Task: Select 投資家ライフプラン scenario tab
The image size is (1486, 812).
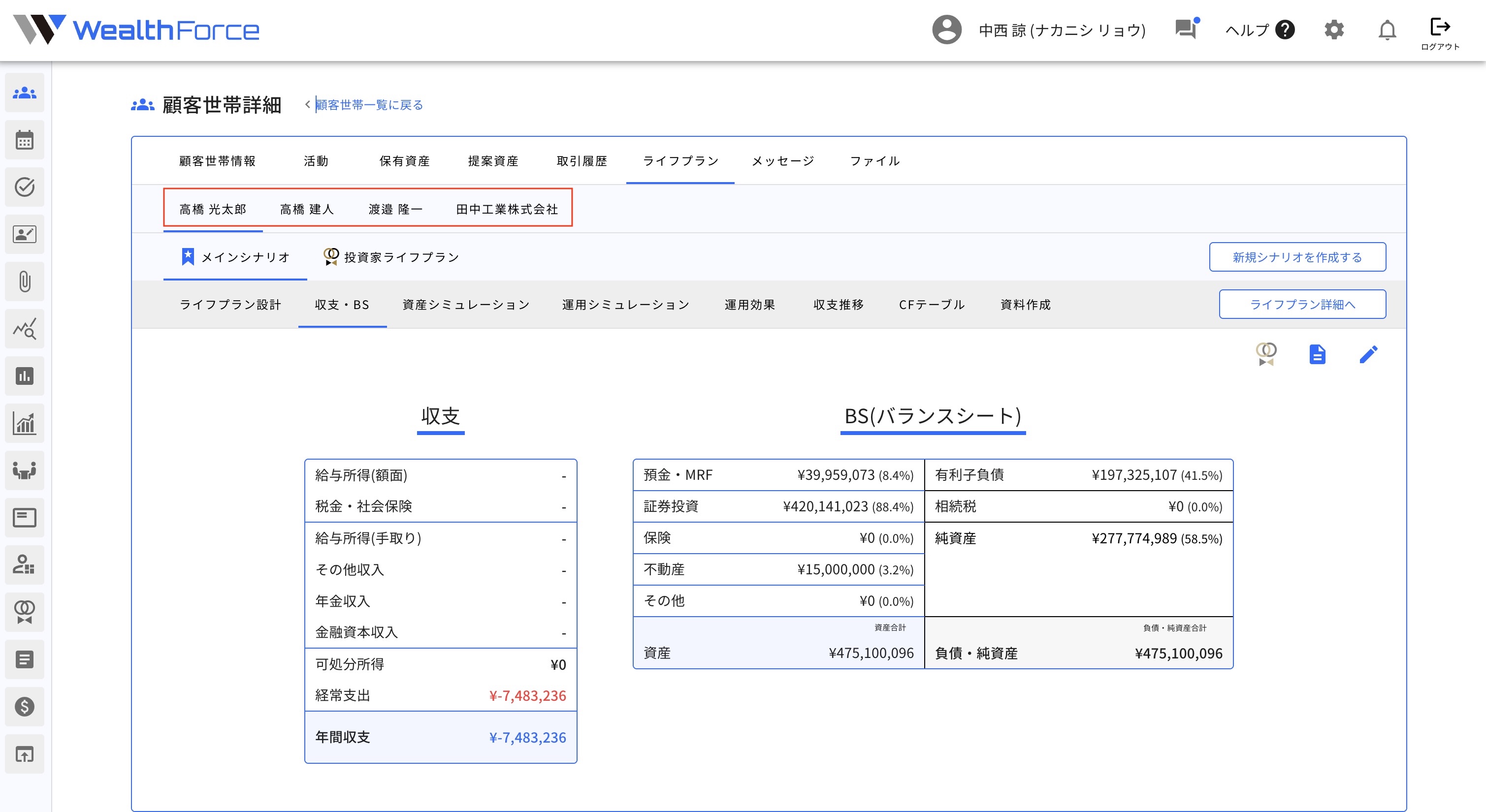Action: click(x=391, y=257)
